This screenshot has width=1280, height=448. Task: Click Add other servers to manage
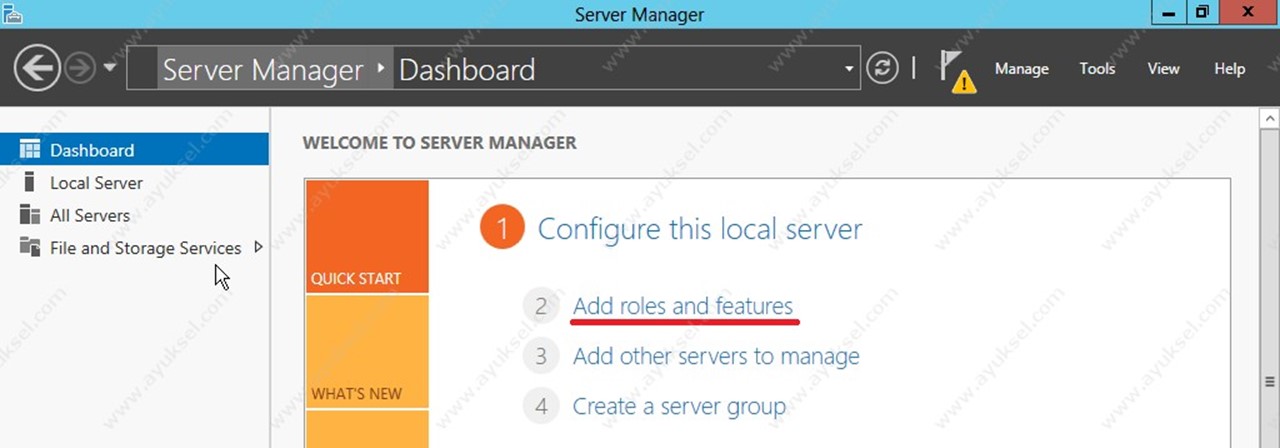(x=716, y=356)
